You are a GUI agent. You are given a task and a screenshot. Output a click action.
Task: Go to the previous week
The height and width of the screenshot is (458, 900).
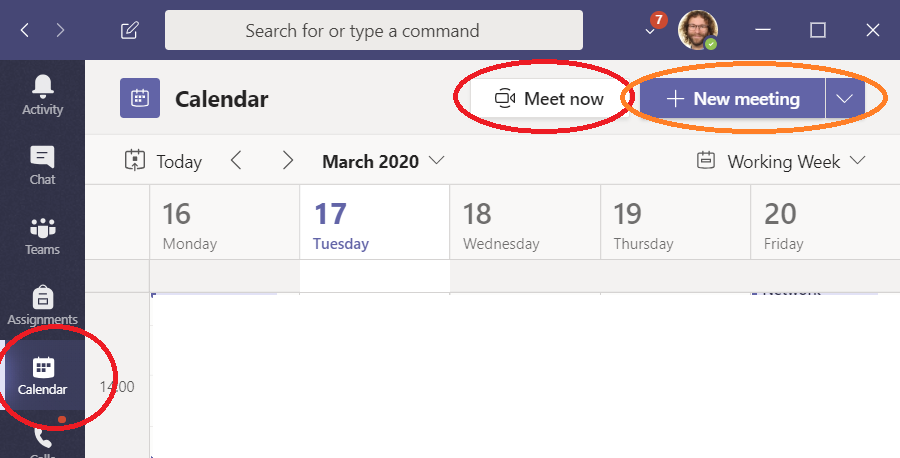point(236,161)
